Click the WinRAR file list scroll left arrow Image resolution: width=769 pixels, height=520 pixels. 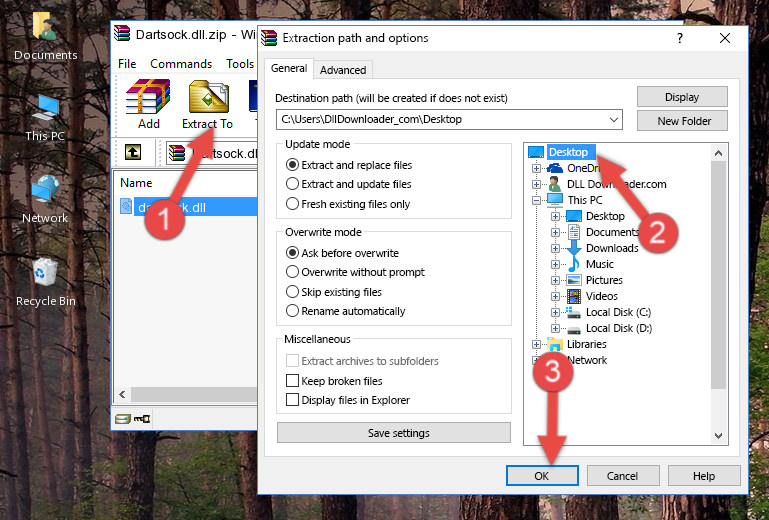(x=122, y=394)
